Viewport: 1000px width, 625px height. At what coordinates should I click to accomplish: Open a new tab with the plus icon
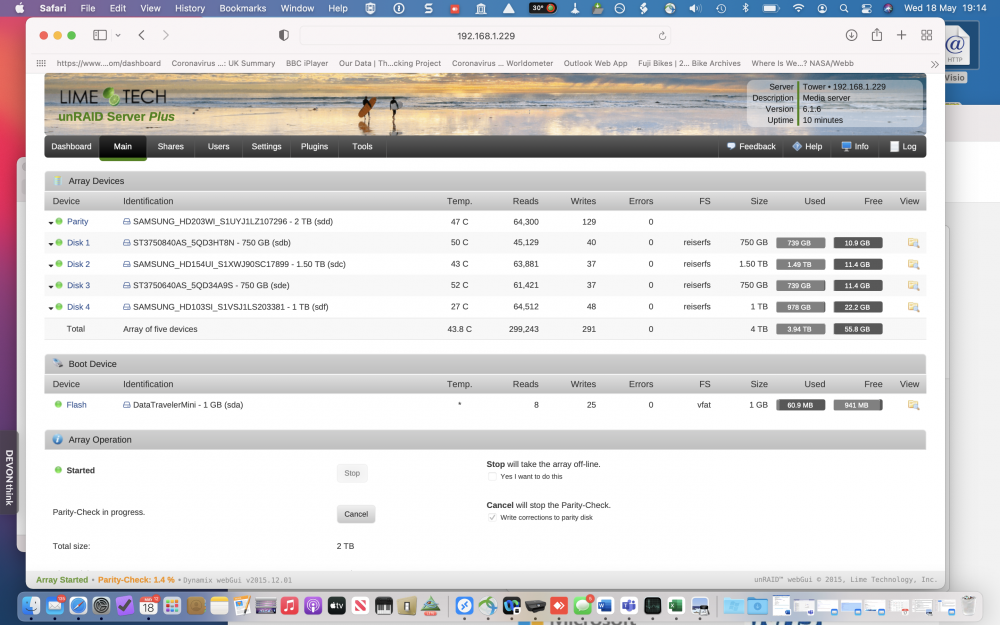pos(901,35)
